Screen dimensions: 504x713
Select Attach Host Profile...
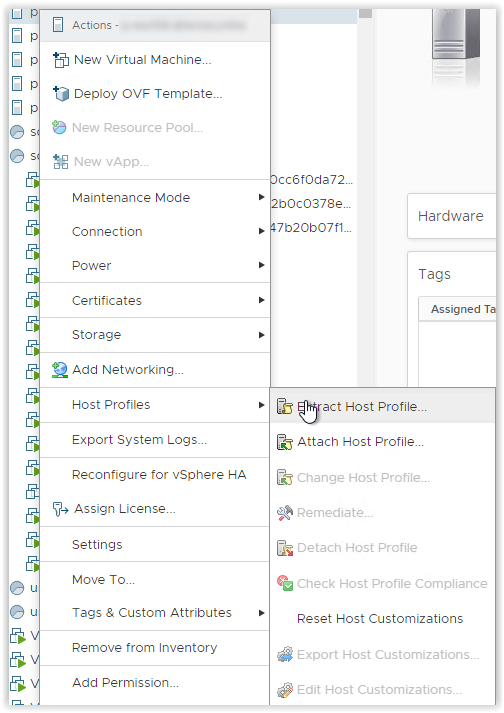[x=383, y=442]
